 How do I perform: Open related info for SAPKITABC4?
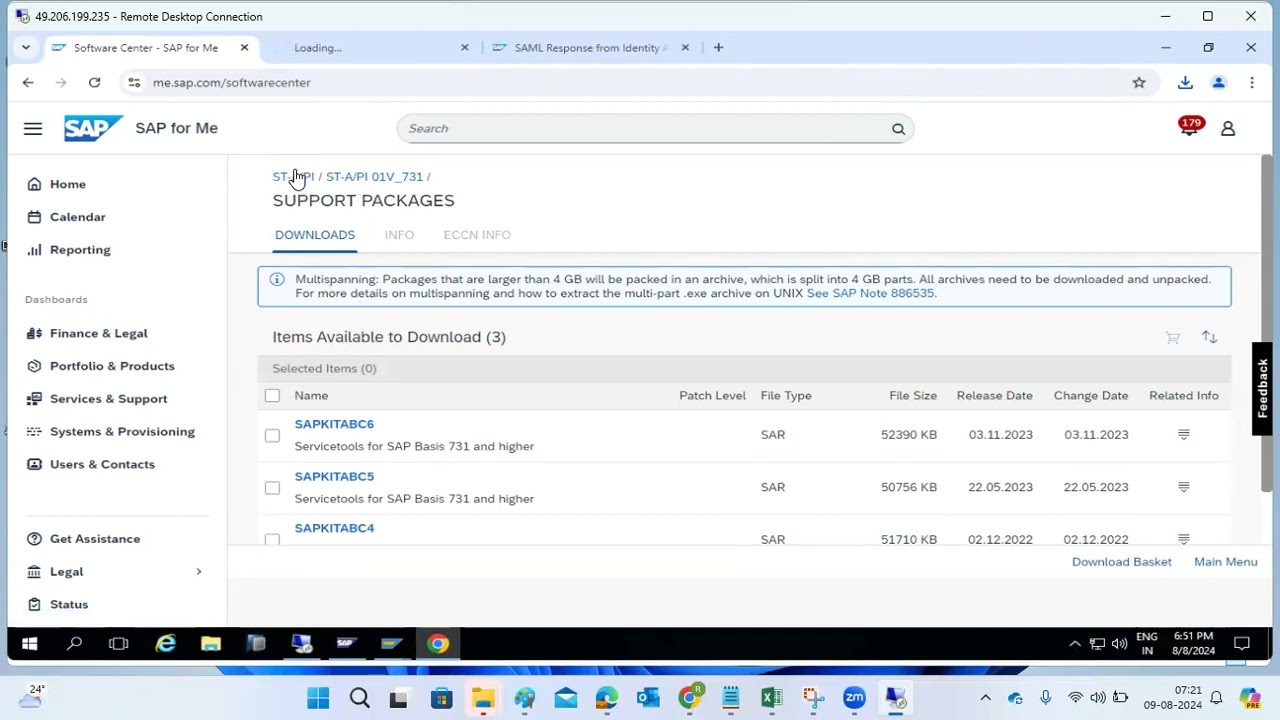coord(1184,539)
